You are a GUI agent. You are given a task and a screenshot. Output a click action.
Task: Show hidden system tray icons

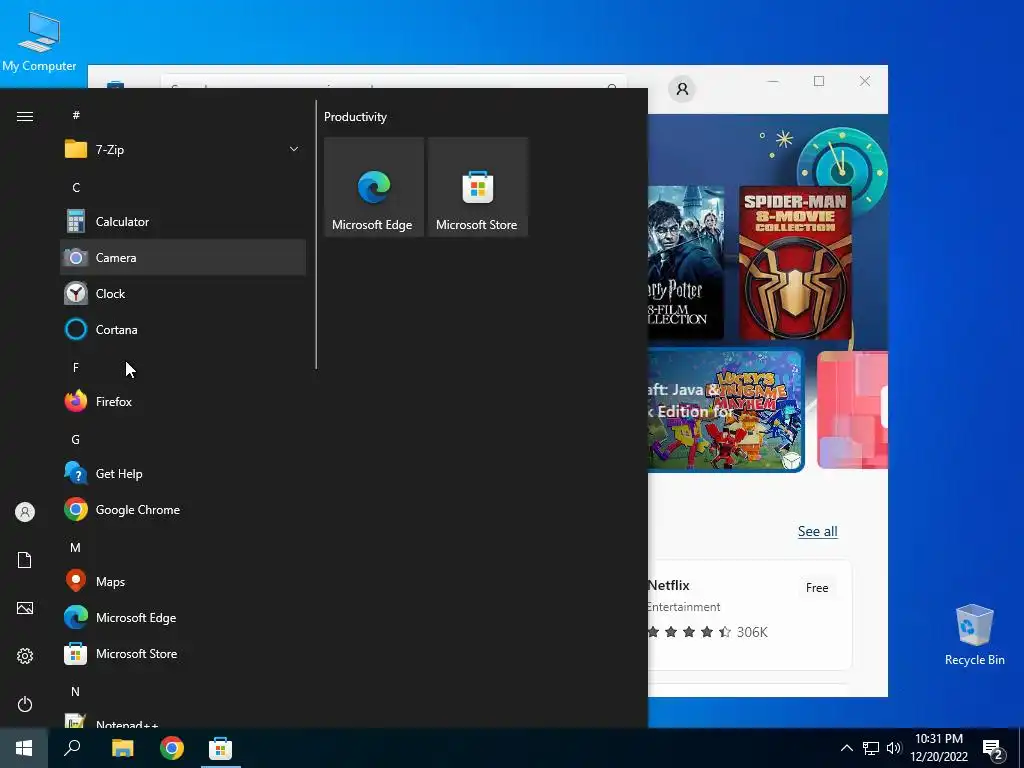click(x=846, y=748)
